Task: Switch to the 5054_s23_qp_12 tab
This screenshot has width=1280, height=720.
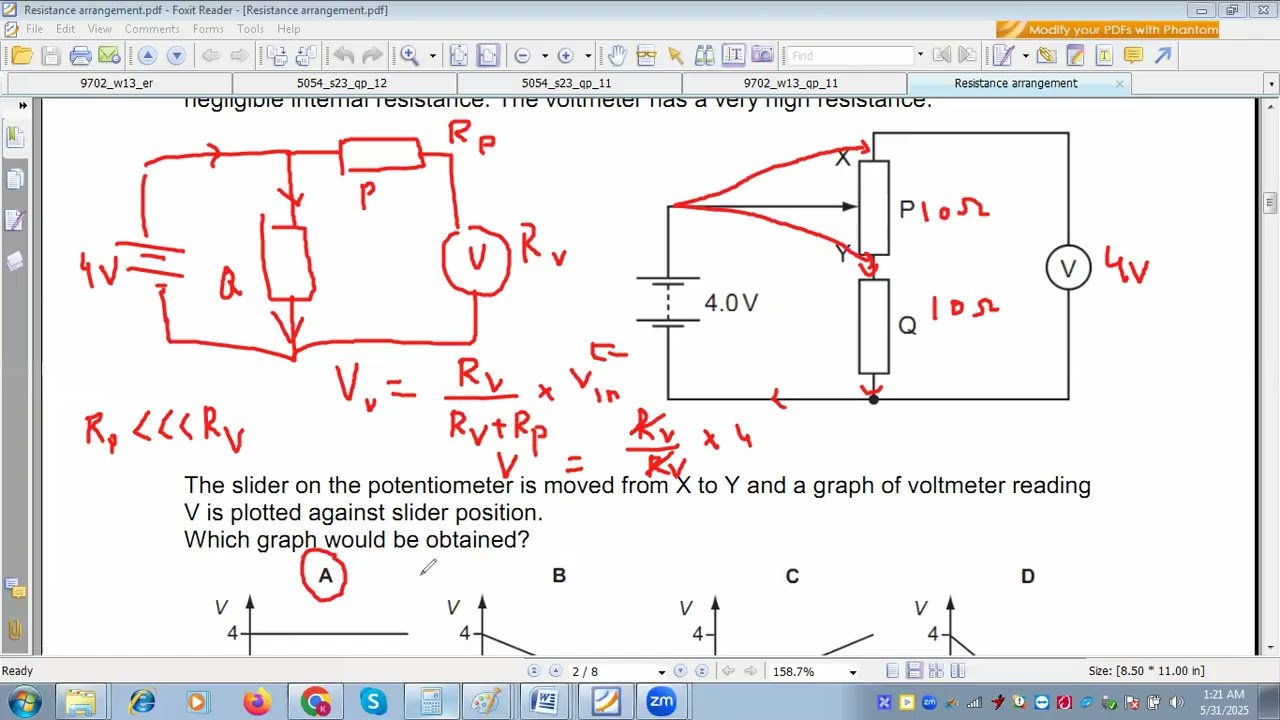Action: coord(342,84)
